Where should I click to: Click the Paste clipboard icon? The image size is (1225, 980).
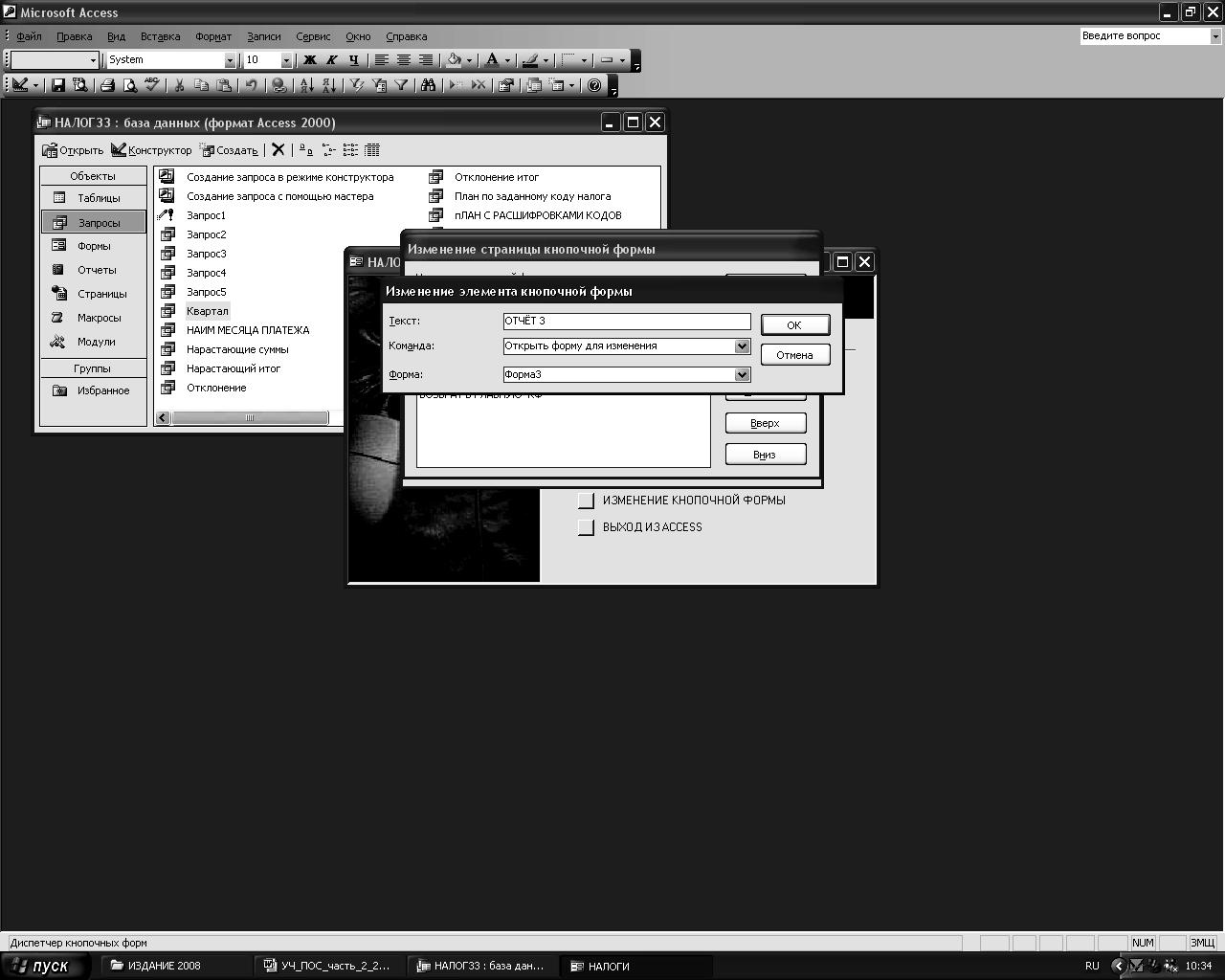(x=223, y=85)
